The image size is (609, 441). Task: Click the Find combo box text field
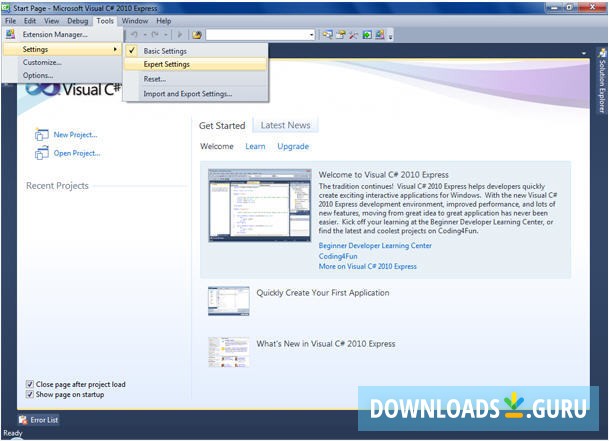257,35
